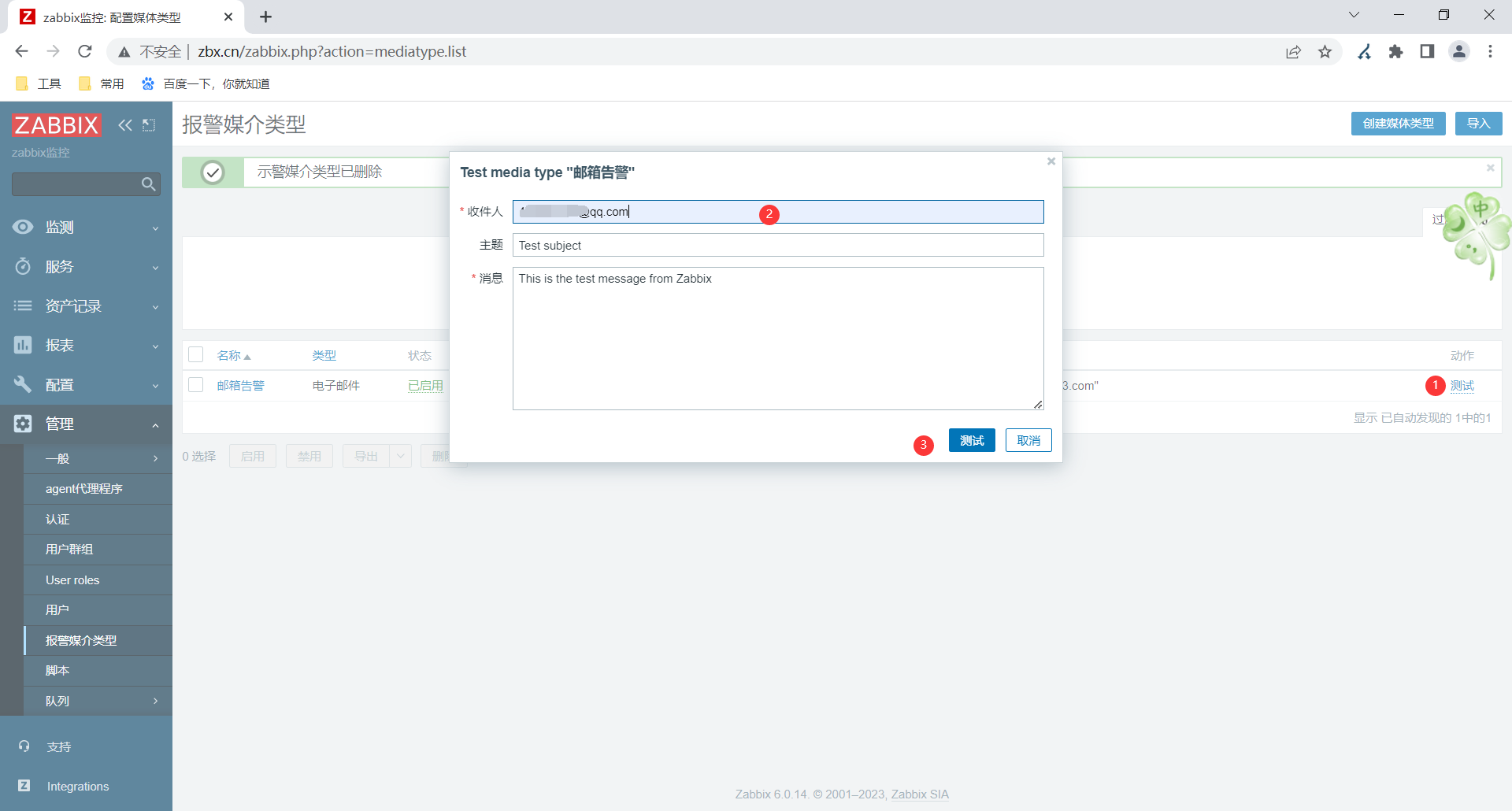Reload the page with the refresh icon
This screenshot has width=1512, height=811.
(x=85, y=51)
